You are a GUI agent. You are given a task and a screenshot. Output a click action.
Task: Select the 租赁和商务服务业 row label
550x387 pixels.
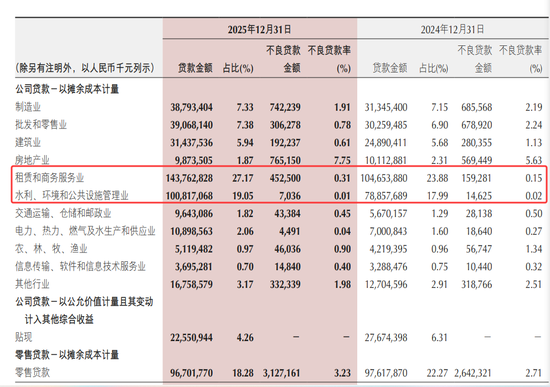[x=49, y=178]
